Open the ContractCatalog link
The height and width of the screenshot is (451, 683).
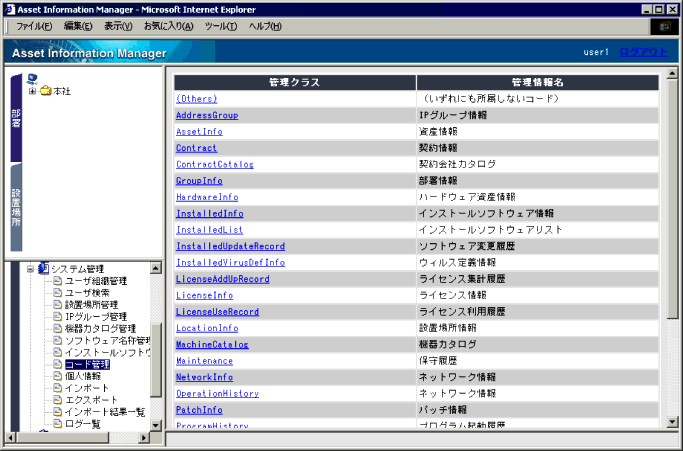[215, 165]
